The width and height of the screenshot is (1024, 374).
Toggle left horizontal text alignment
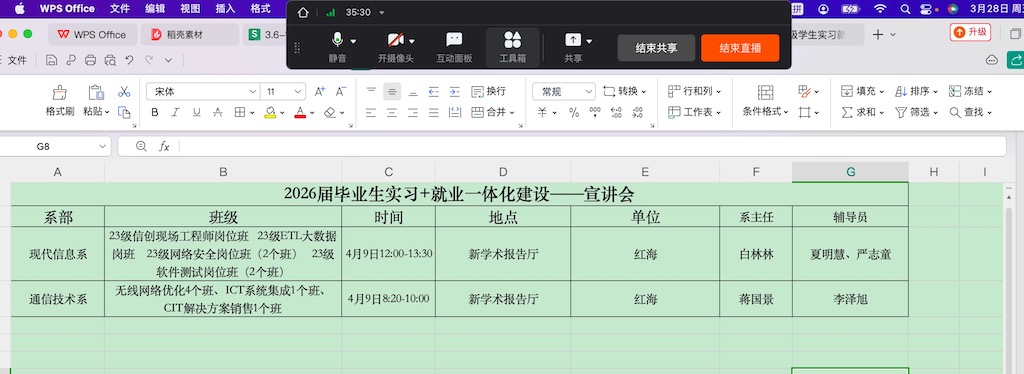[371, 112]
